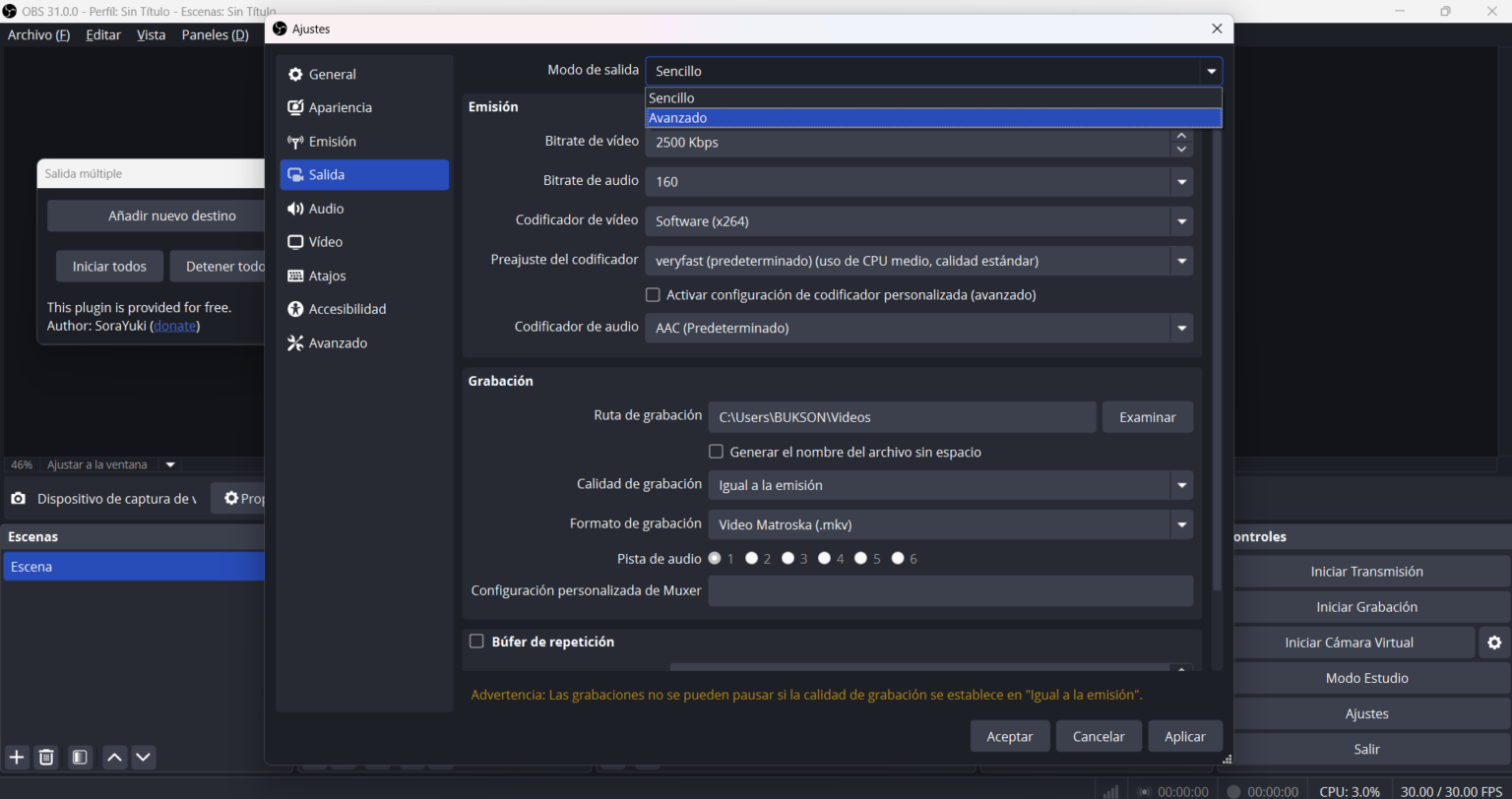Enable custom encoder configuration checkbox

pos(653,295)
